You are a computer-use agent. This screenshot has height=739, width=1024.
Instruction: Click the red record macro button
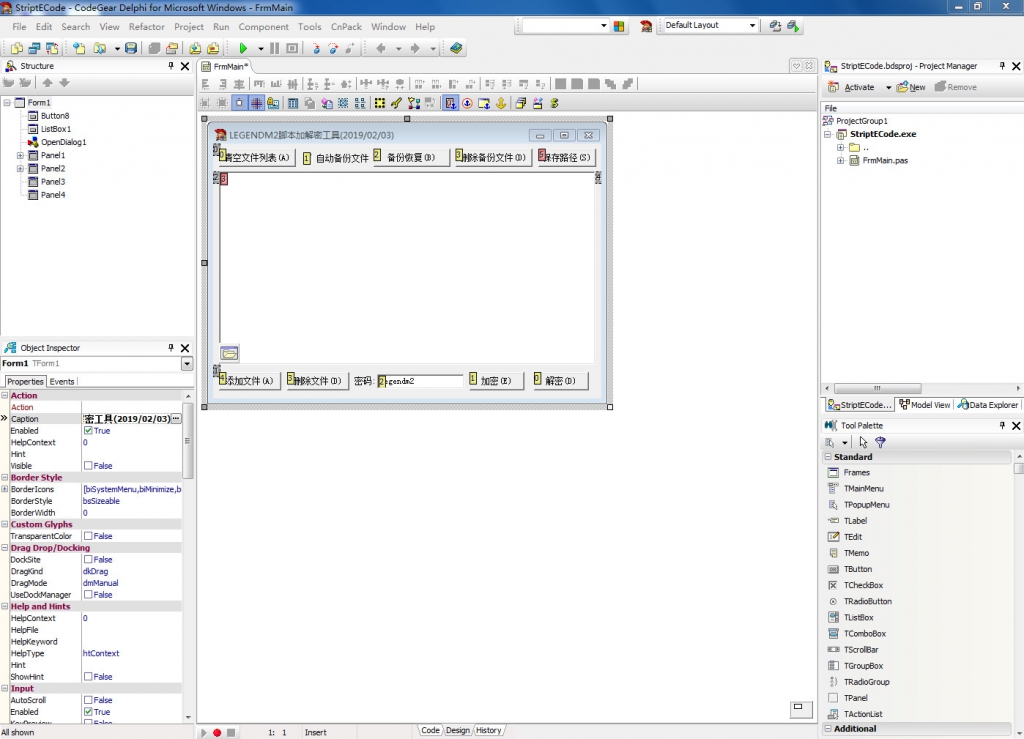(217, 733)
